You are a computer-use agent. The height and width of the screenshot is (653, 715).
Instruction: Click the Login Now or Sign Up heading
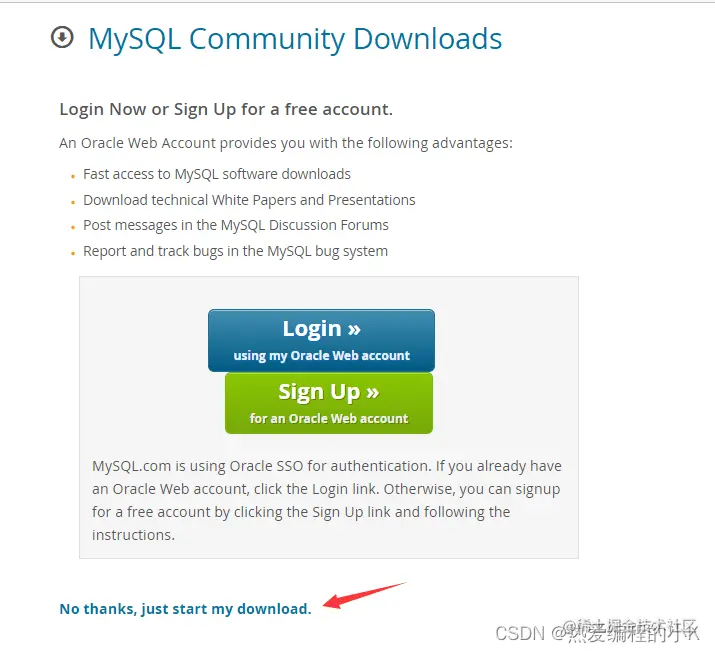tap(226, 109)
